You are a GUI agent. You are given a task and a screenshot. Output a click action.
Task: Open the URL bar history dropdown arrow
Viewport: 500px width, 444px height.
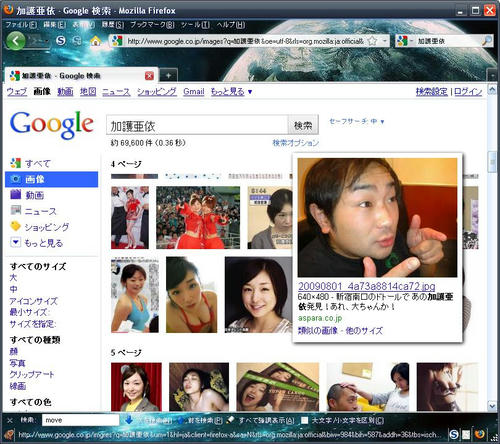coord(385,41)
